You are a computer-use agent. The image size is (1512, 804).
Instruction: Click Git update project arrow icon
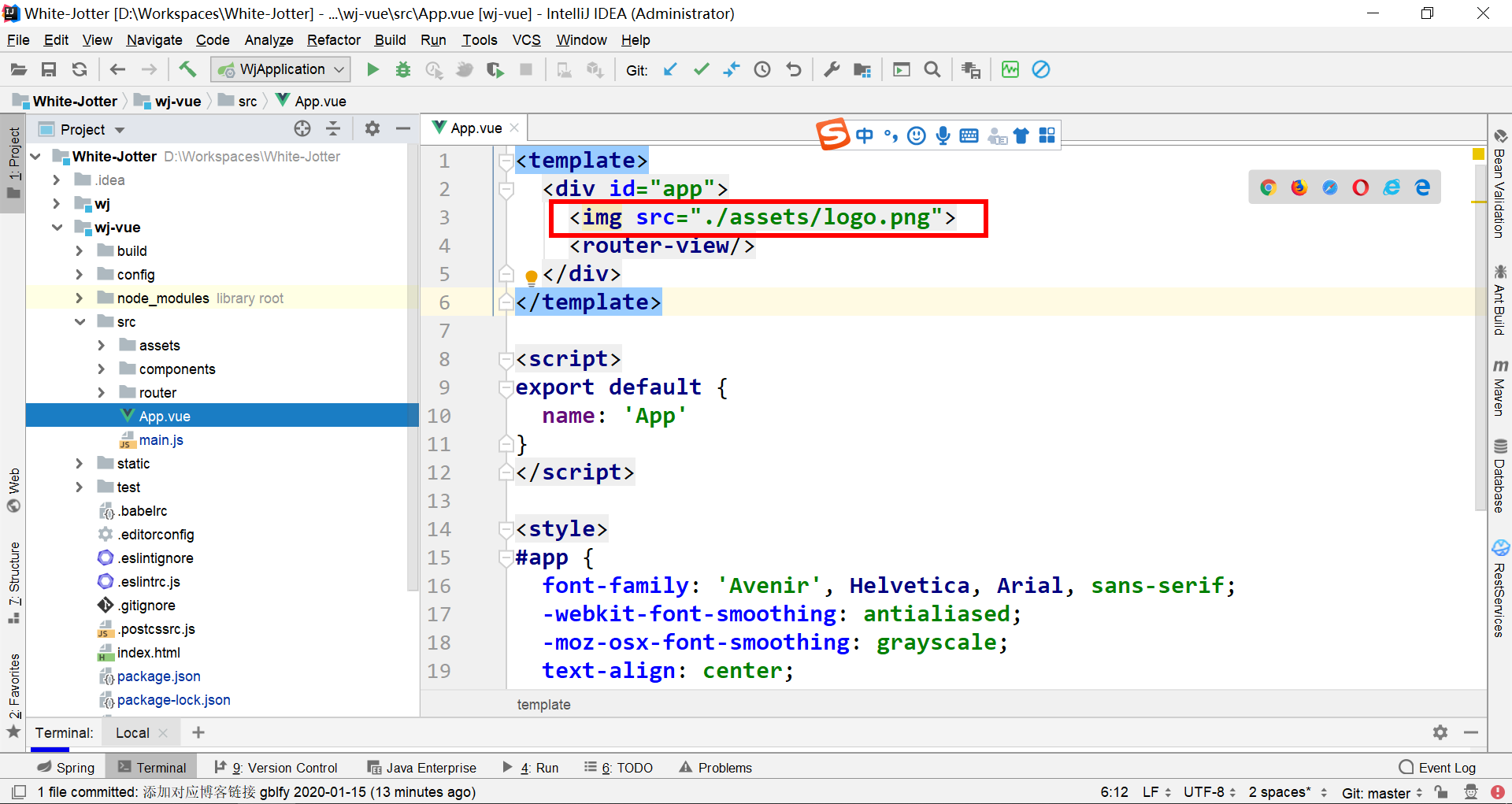[670, 70]
